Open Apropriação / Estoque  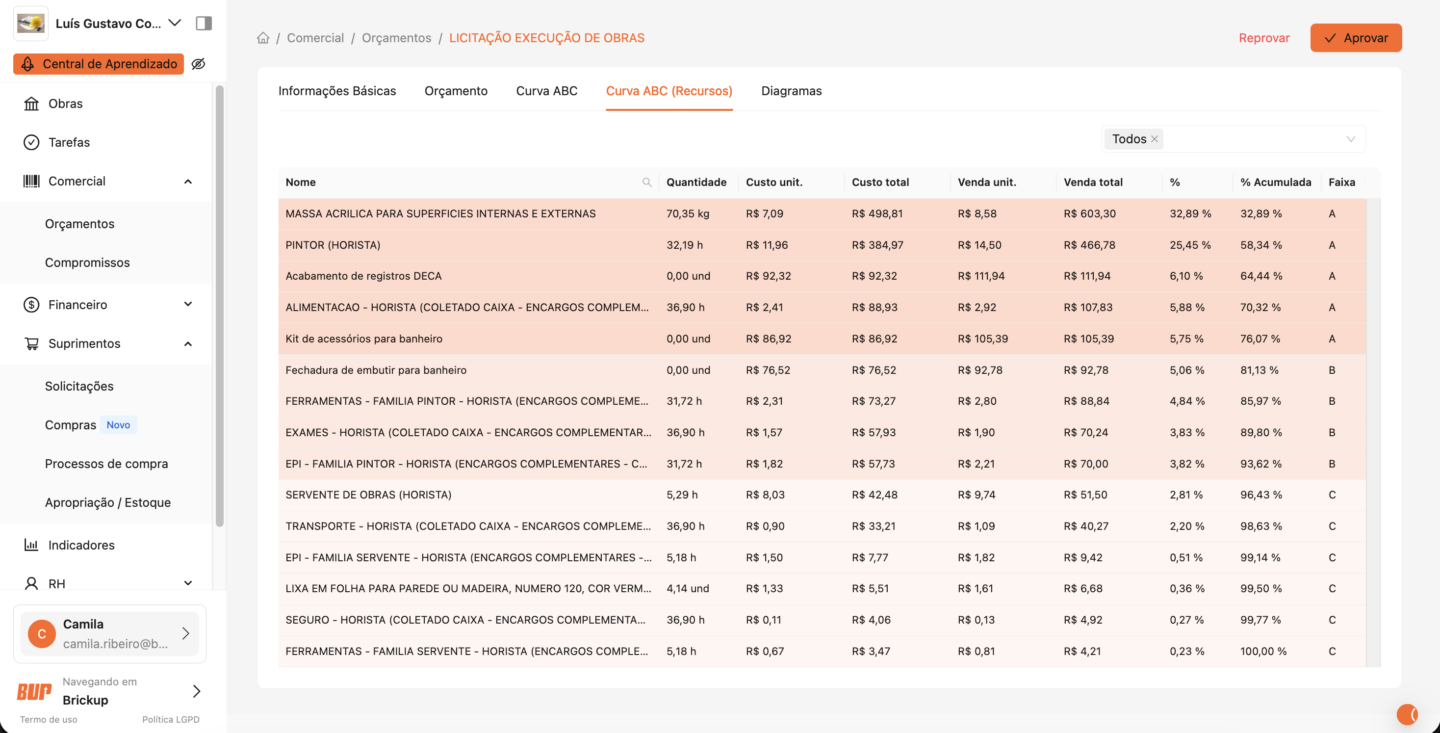[108, 503]
